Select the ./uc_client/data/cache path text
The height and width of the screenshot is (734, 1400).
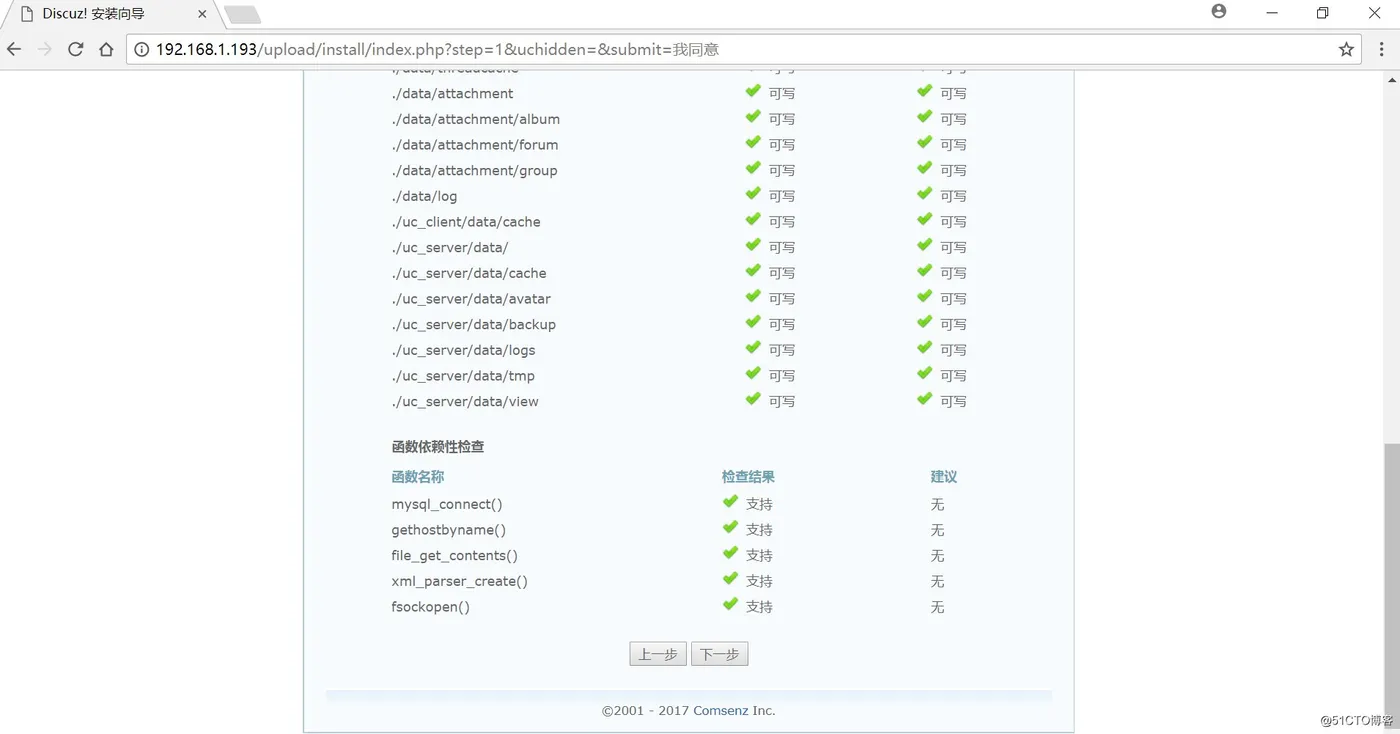tap(465, 222)
